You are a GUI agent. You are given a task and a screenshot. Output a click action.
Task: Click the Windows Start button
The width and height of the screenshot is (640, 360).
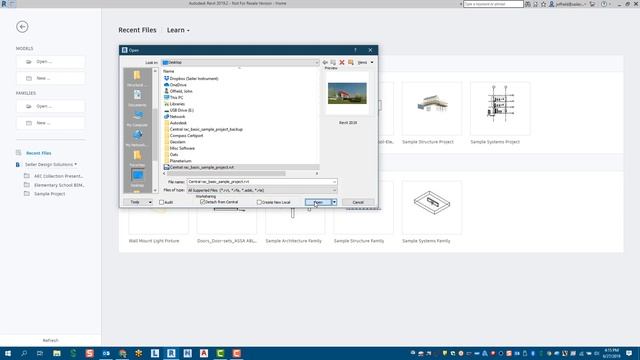pyautogui.click(x=7, y=353)
